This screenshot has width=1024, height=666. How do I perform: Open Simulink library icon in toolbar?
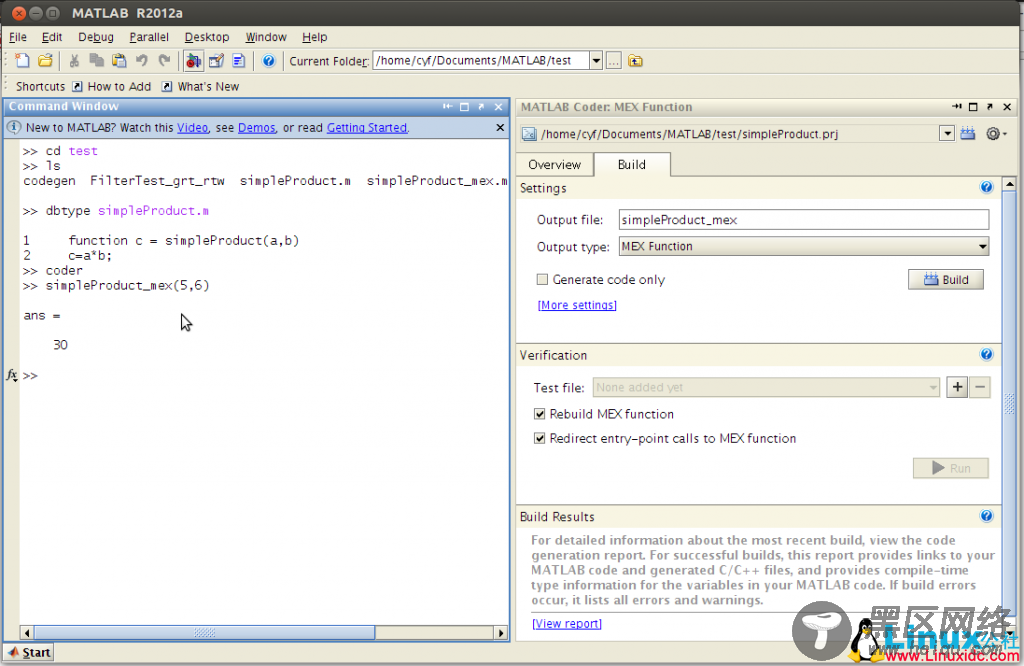[x=193, y=61]
